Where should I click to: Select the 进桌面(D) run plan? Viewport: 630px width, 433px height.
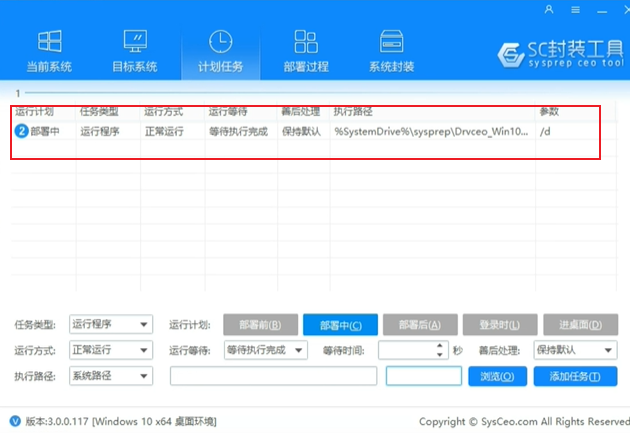pyautogui.click(x=580, y=325)
